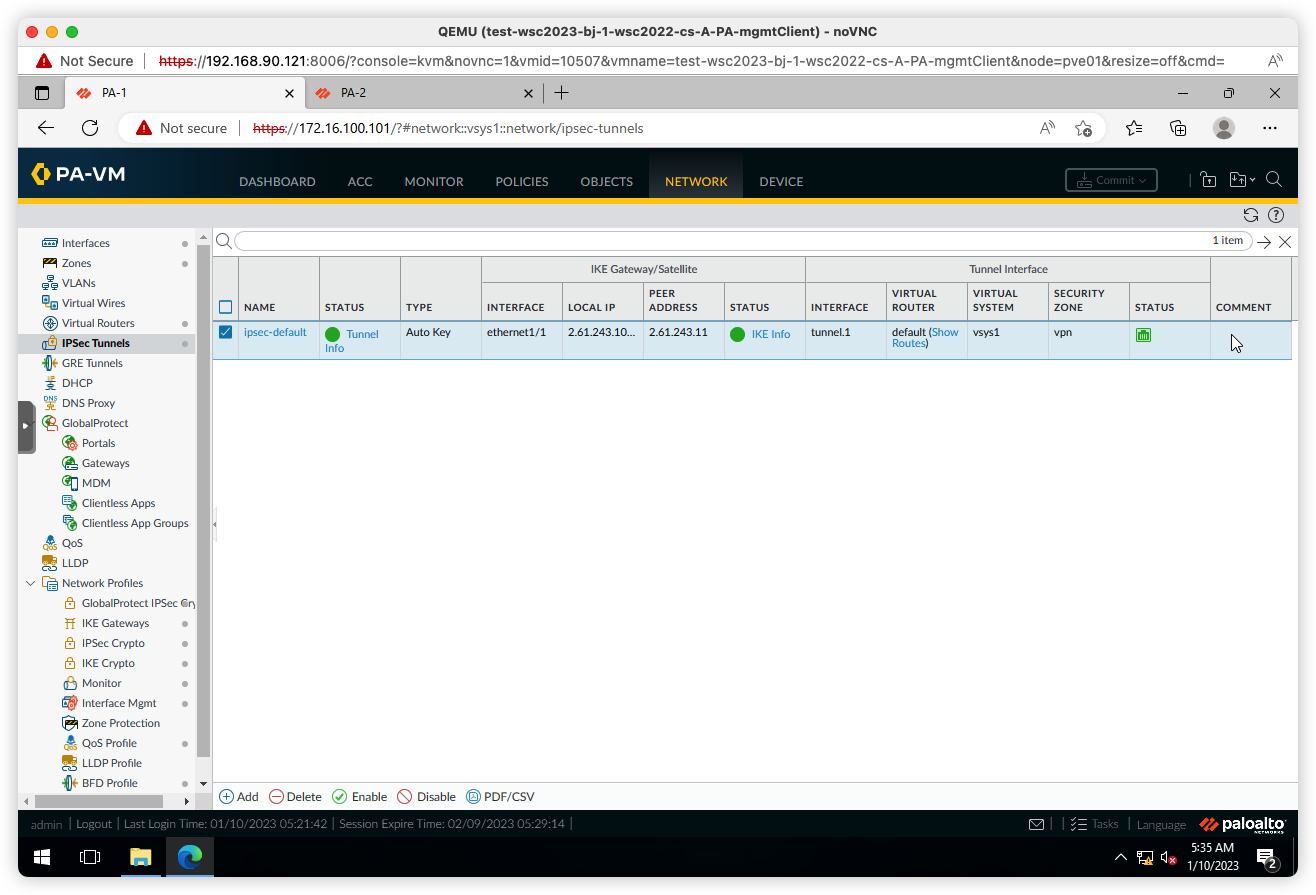
Task: Switch to the ACC tab
Action: (360, 182)
